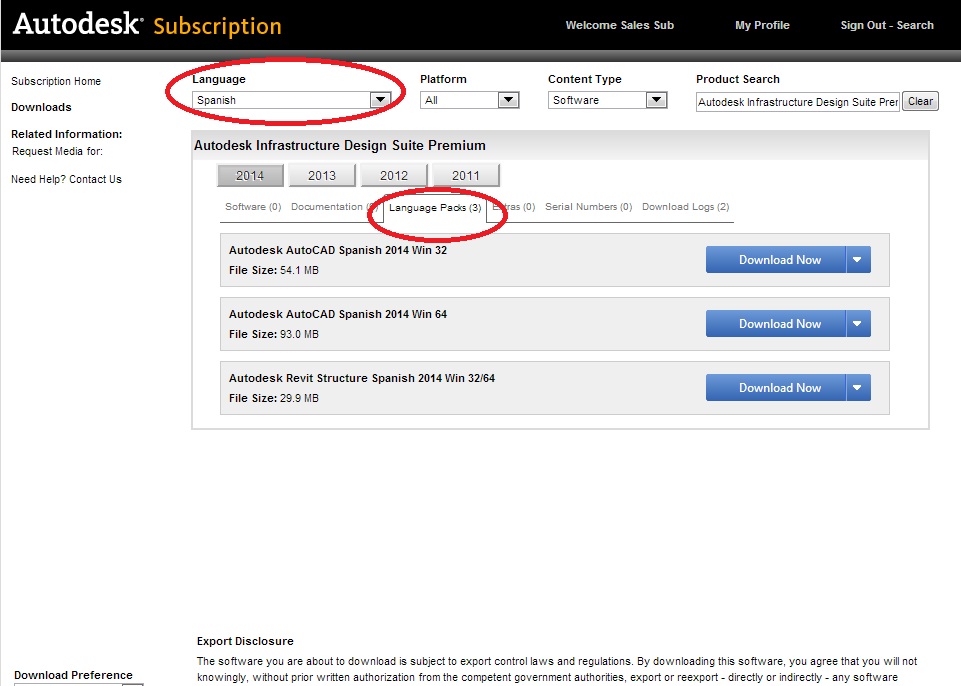Click Need Help? Contact Us
Viewport: 961px width, 686px height.
66,179
